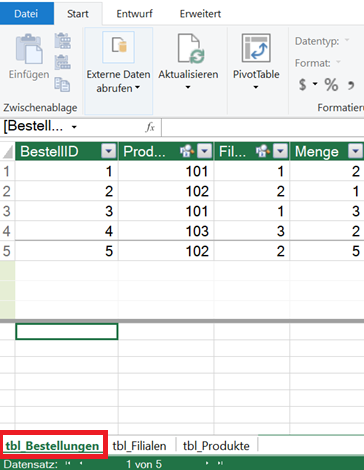
Task: Expand the Aktualisieren dropdown arrow
Action: pyautogui.click(x=188, y=88)
